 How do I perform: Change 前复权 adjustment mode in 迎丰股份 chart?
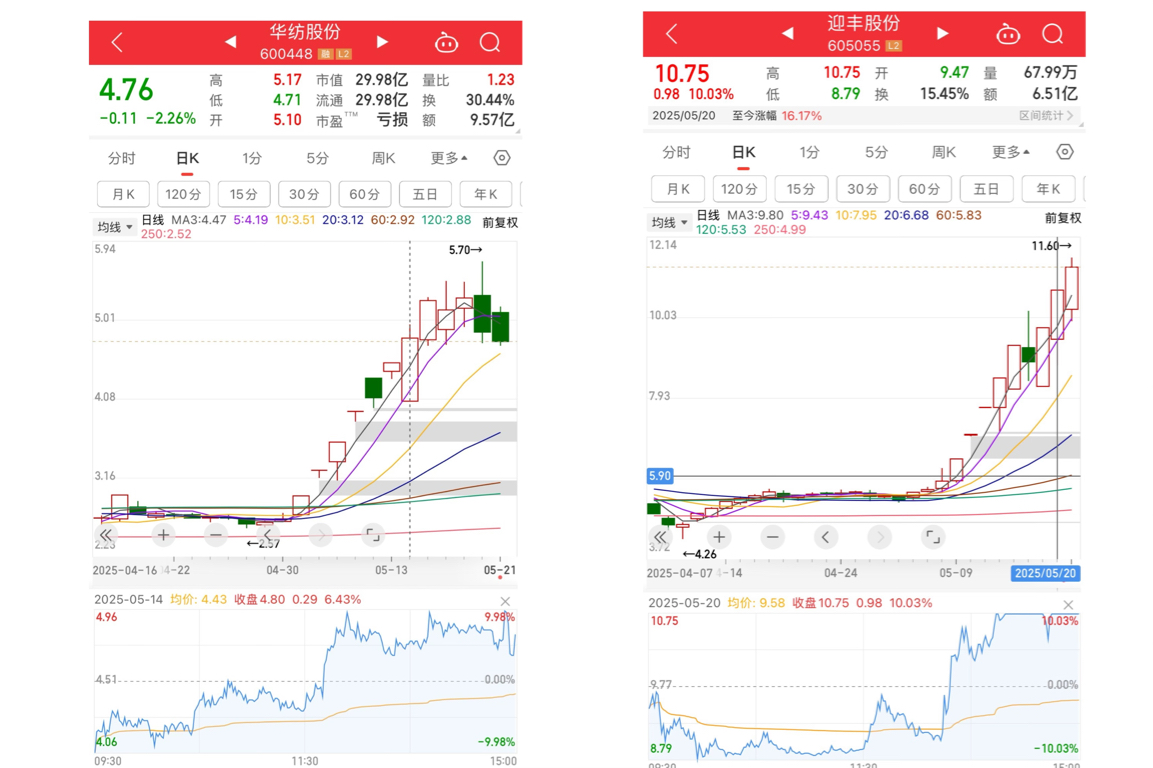[x=1063, y=218]
